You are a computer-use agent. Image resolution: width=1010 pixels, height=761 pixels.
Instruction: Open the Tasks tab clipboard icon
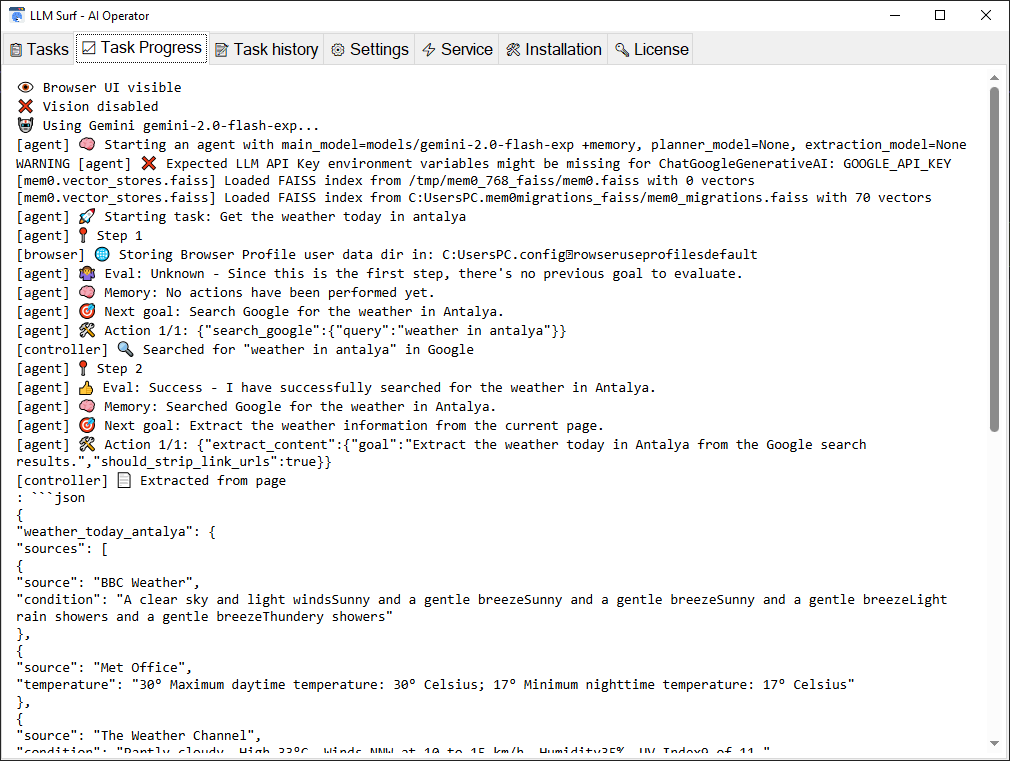pyautogui.click(x=16, y=50)
